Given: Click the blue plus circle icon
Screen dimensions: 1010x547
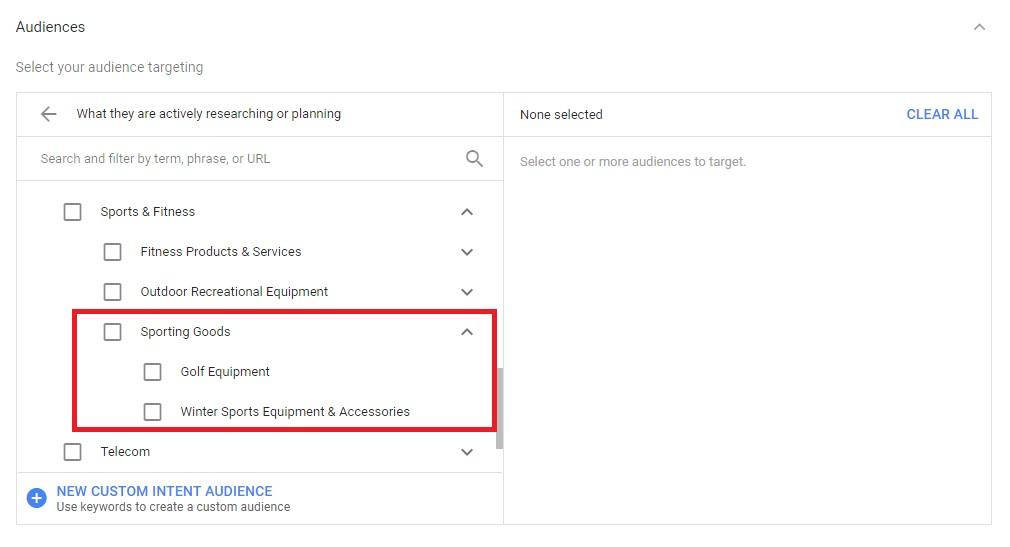Looking at the screenshot, I should pos(37,498).
